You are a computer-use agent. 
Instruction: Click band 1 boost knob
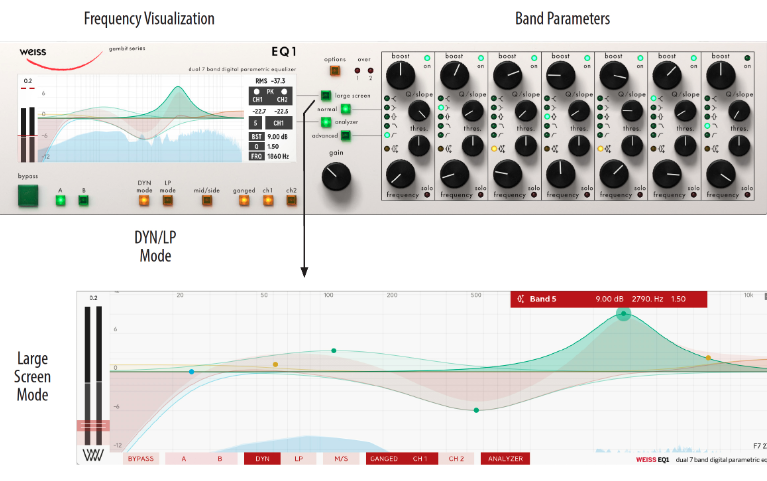[401, 75]
